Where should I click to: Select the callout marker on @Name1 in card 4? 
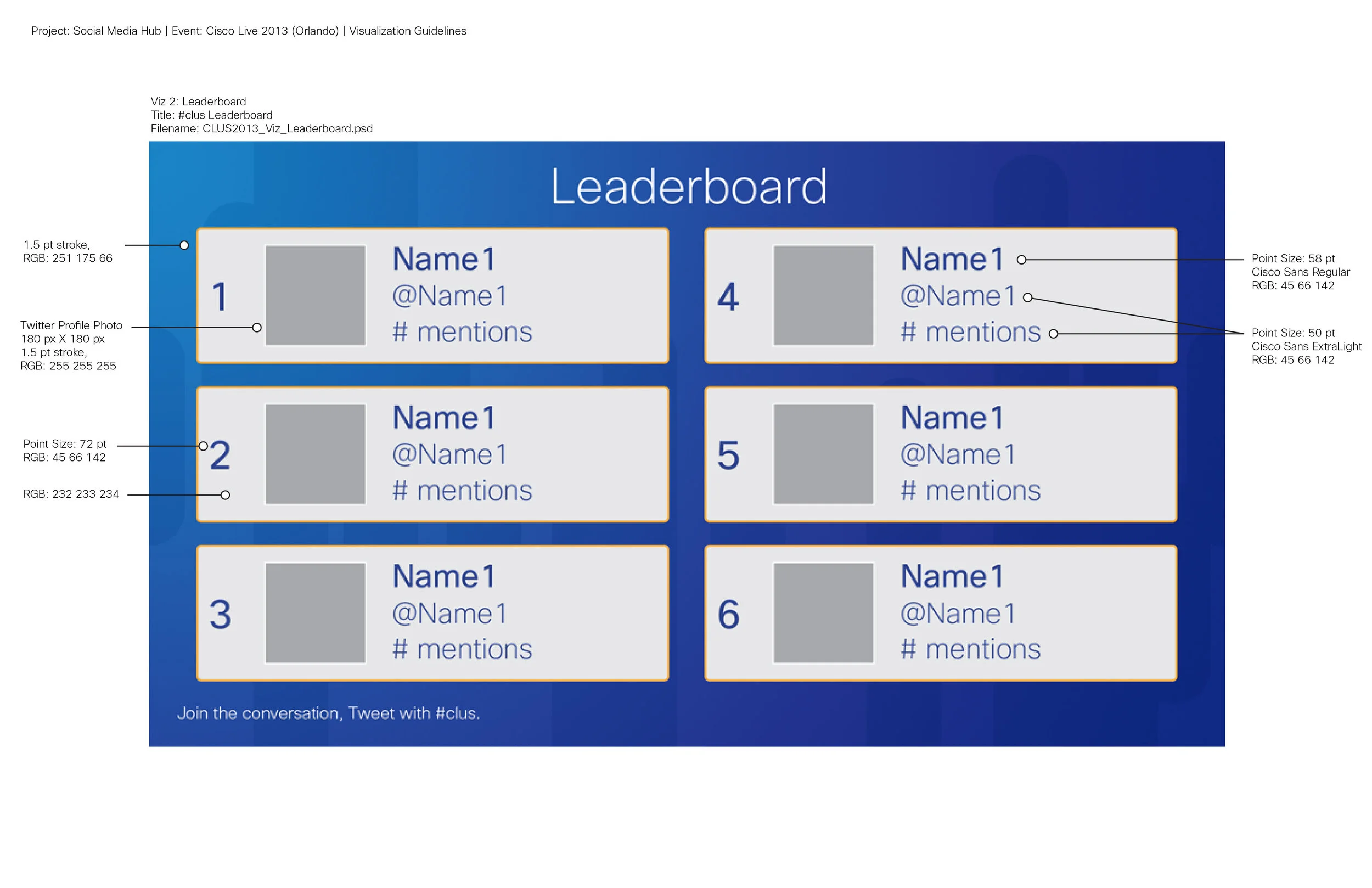point(1028,297)
